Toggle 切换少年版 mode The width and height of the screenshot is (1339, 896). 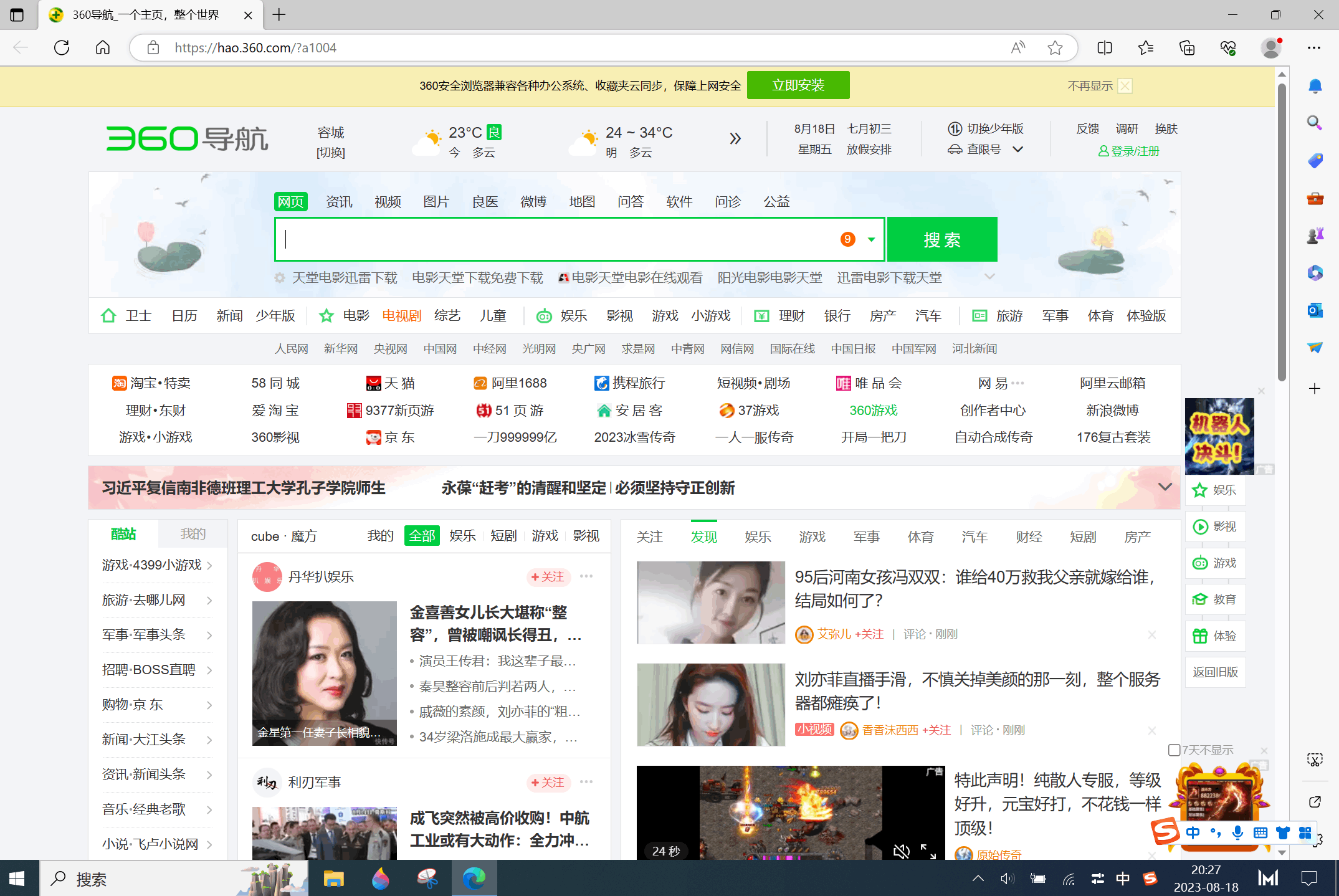coord(987,128)
